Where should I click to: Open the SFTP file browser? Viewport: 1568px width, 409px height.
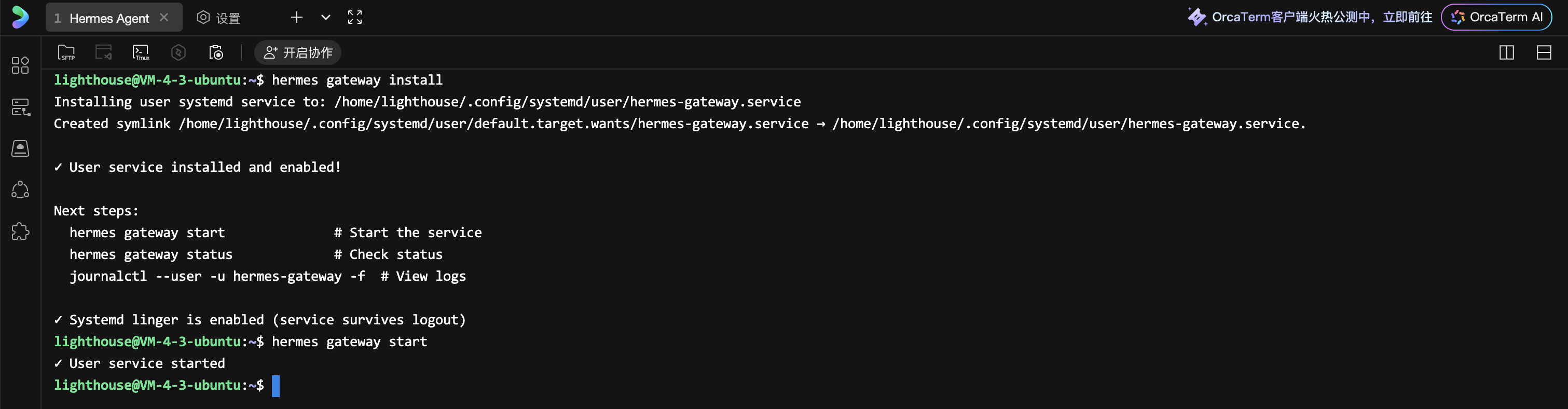[x=66, y=53]
